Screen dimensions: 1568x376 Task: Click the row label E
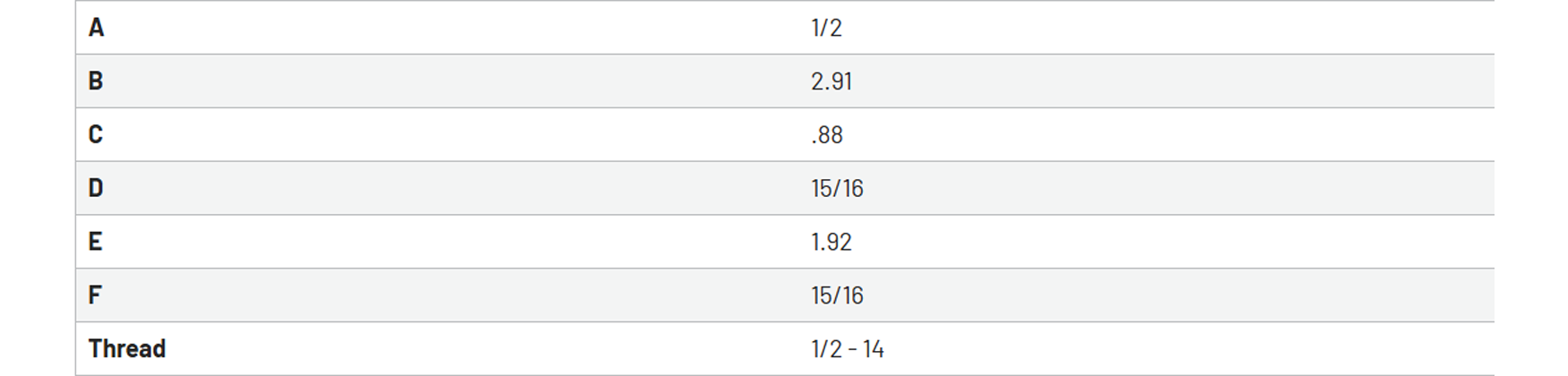pos(95,242)
